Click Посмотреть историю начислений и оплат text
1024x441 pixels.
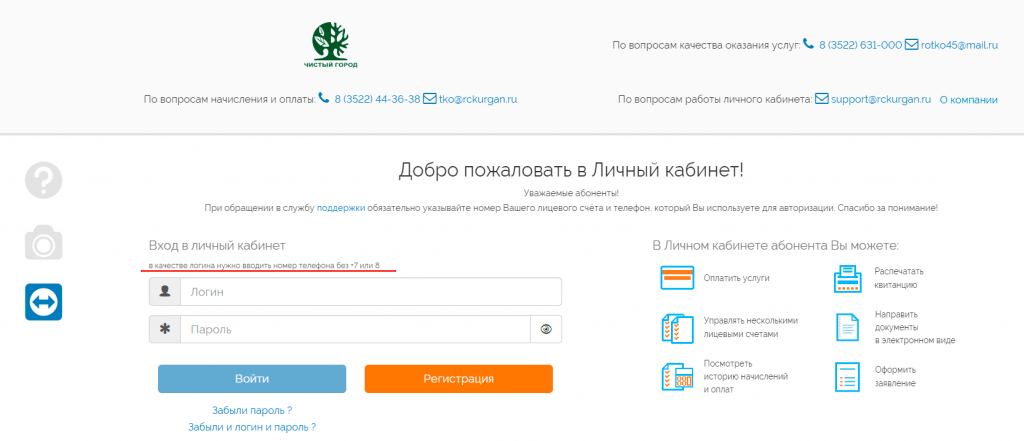coord(746,376)
